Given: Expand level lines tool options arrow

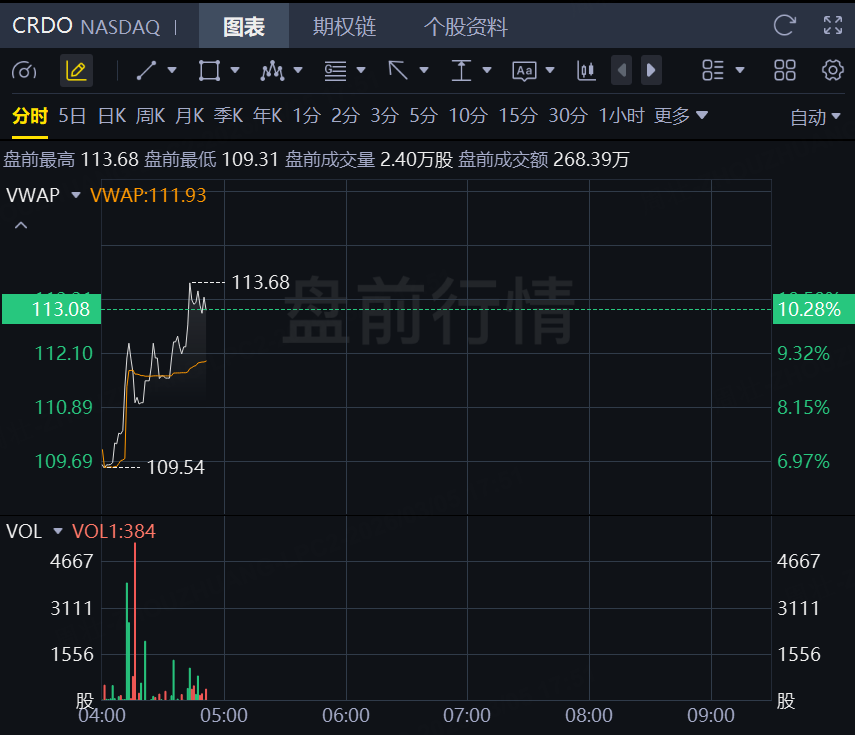Looking at the screenshot, I should pyautogui.click(x=361, y=70).
